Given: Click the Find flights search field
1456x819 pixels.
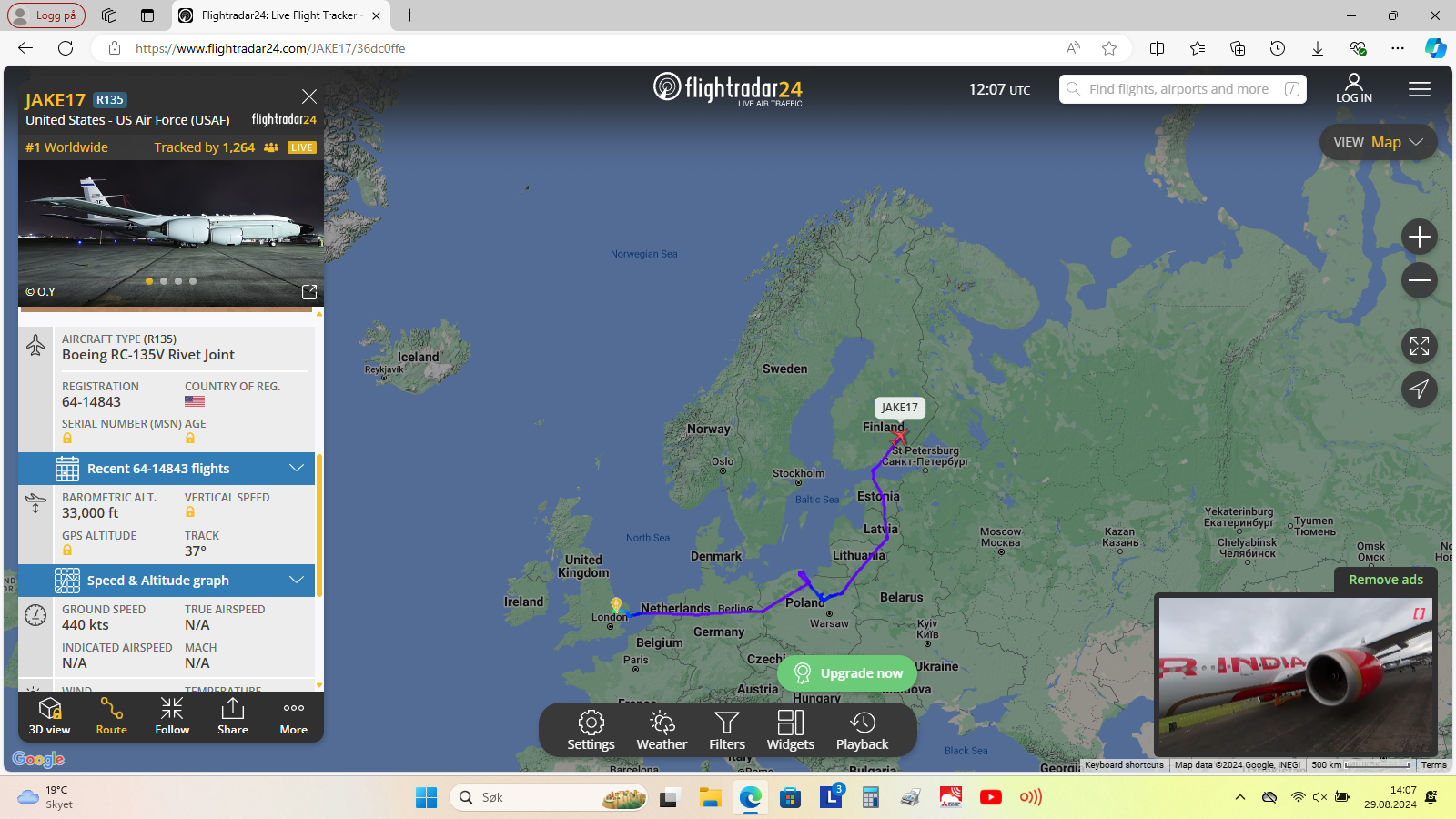Looking at the screenshot, I should (1182, 89).
